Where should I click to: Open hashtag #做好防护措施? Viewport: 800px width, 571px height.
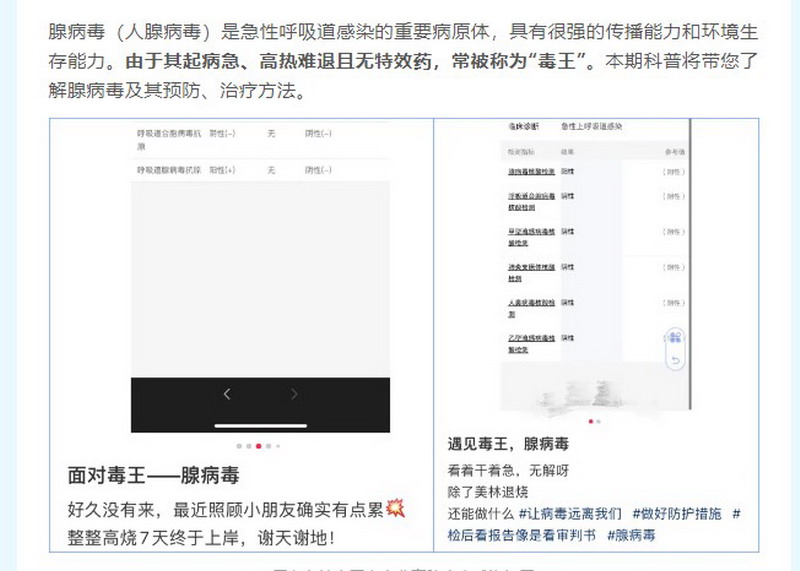(676, 513)
